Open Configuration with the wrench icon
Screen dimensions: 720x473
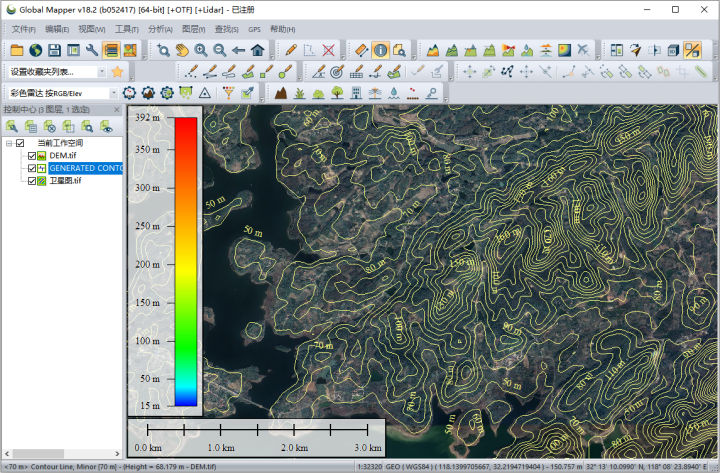[x=91, y=50]
